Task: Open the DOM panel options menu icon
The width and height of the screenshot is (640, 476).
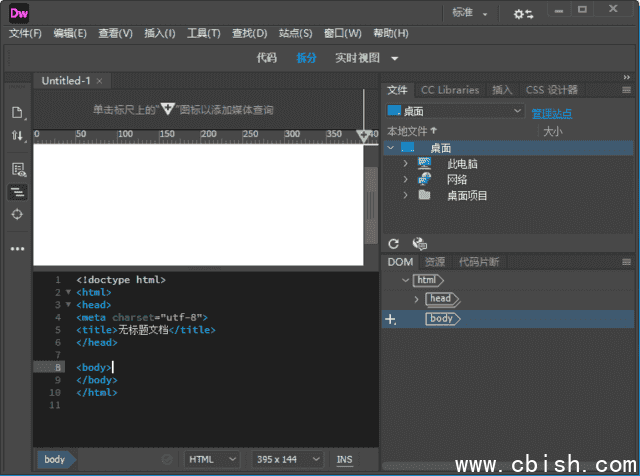Action: (626, 262)
